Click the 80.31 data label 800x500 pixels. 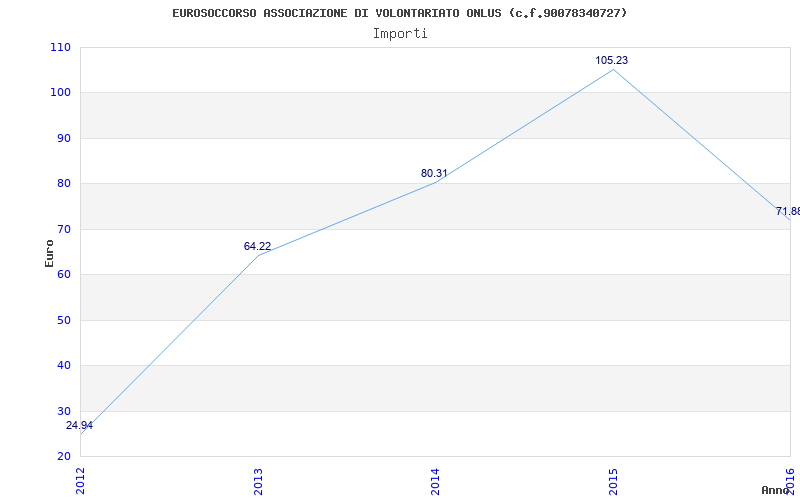click(434, 173)
